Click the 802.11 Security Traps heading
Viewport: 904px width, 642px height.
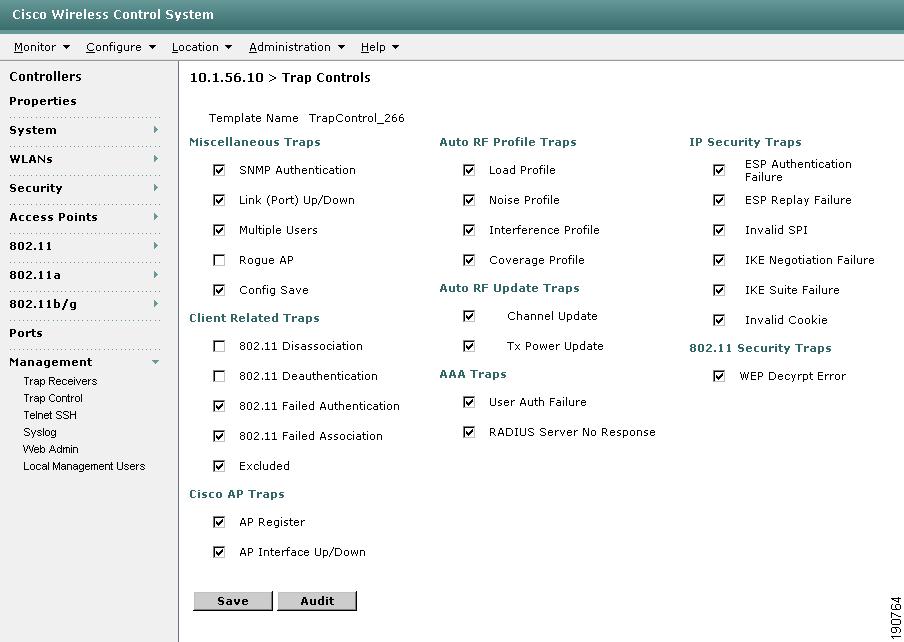click(x=760, y=348)
